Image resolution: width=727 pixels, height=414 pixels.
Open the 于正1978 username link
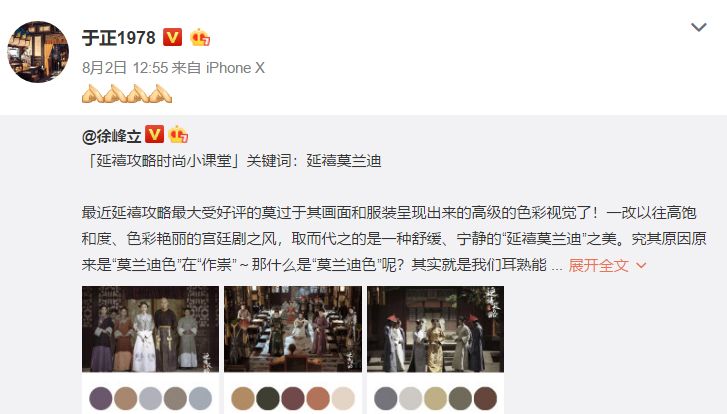coord(119,38)
